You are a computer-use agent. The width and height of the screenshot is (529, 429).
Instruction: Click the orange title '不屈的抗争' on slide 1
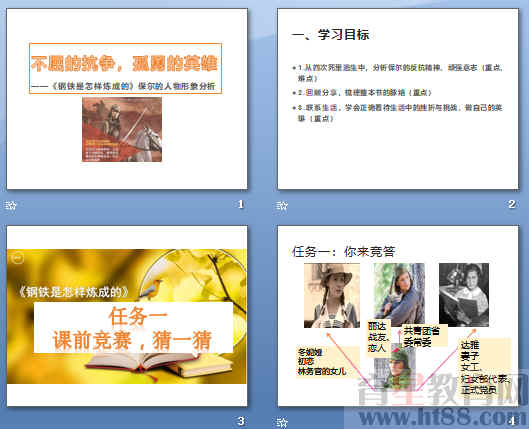coord(124,63)
